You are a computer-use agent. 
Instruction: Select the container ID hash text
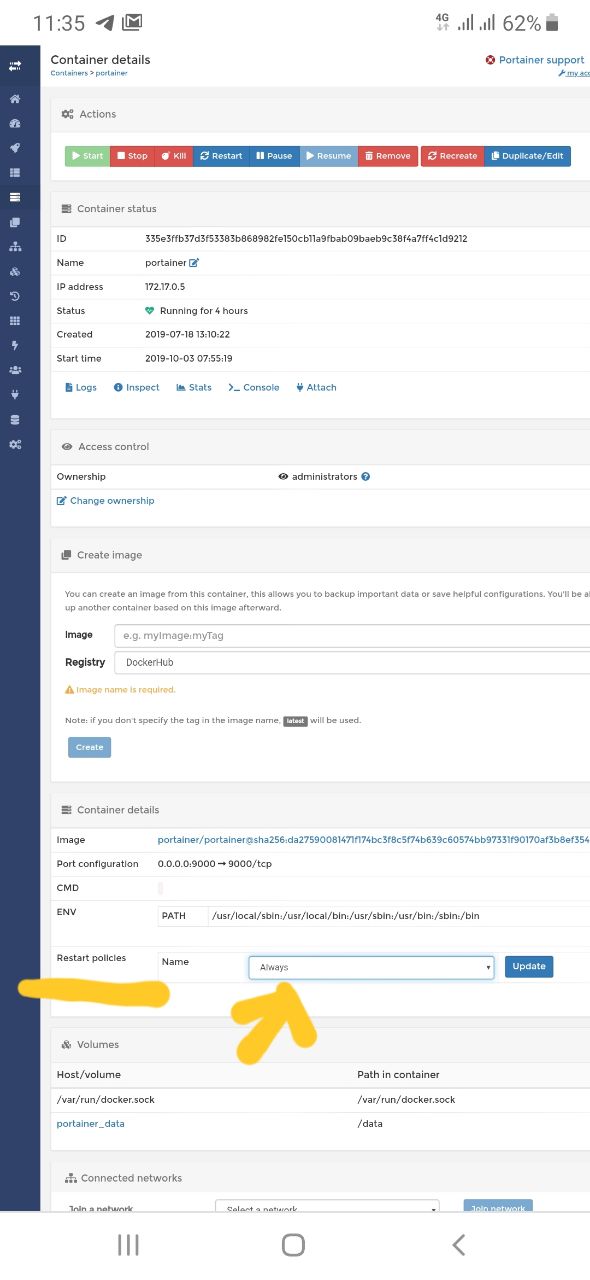(x=306, y=239)
